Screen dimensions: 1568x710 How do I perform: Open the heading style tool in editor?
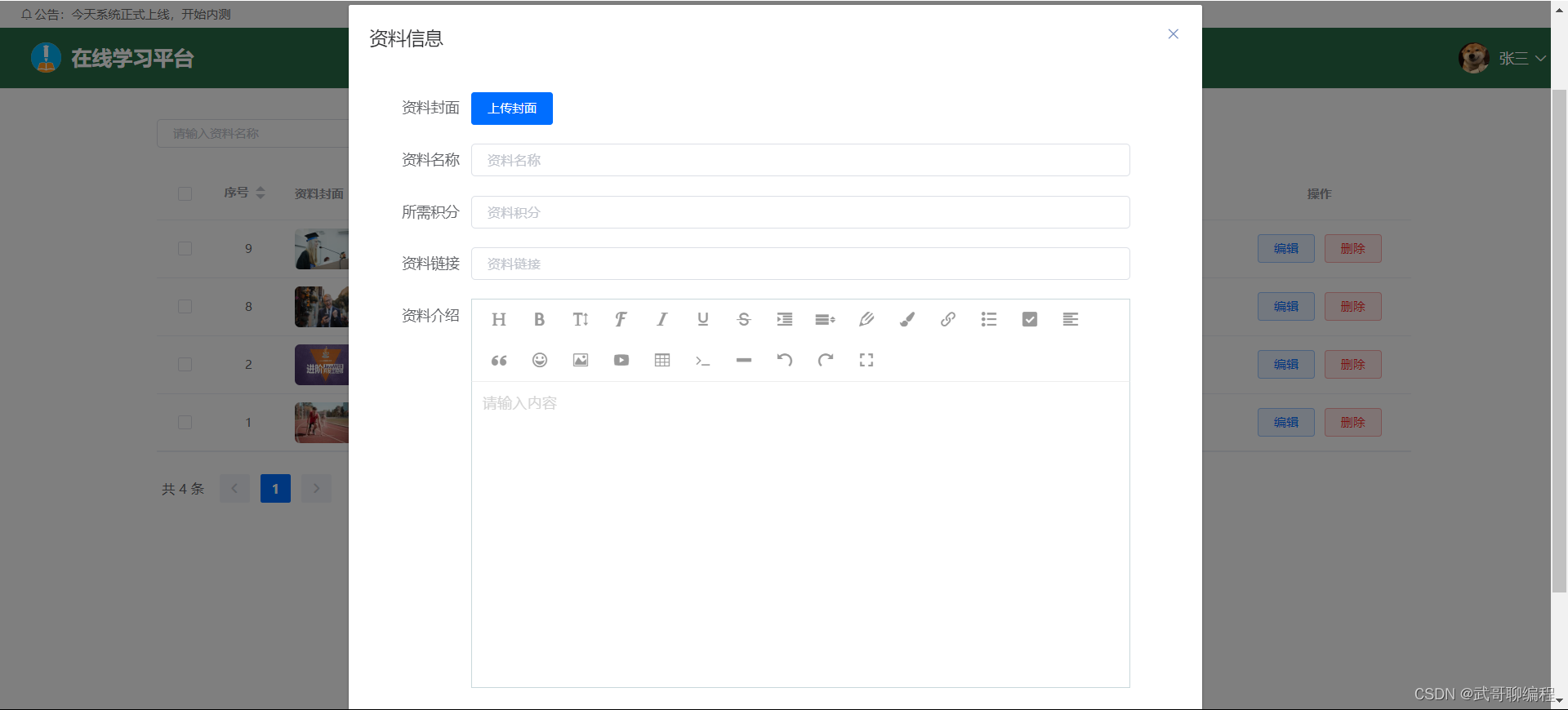click(499, 319)
